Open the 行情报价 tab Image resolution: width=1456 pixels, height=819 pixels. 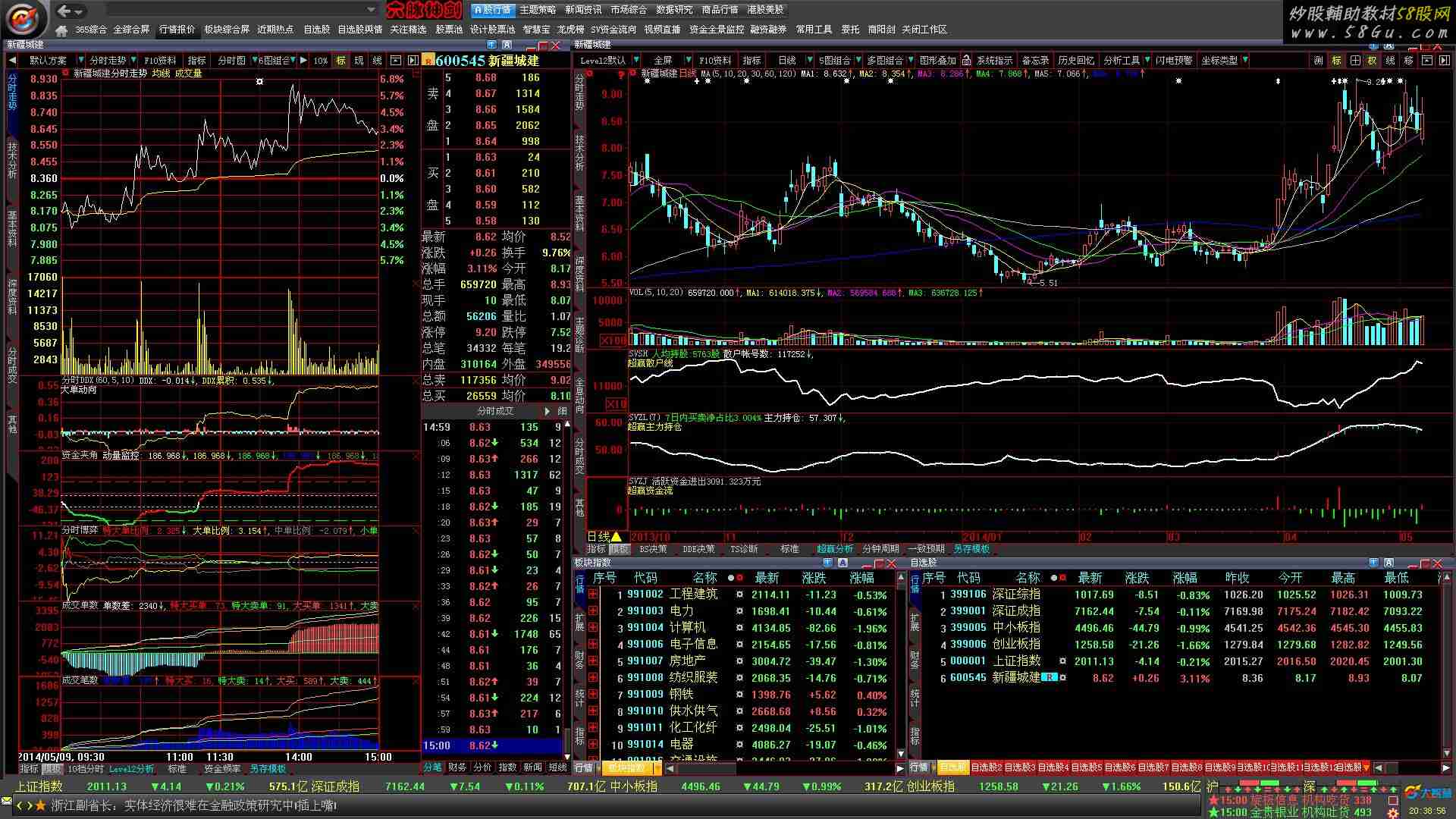pos(177,30)
